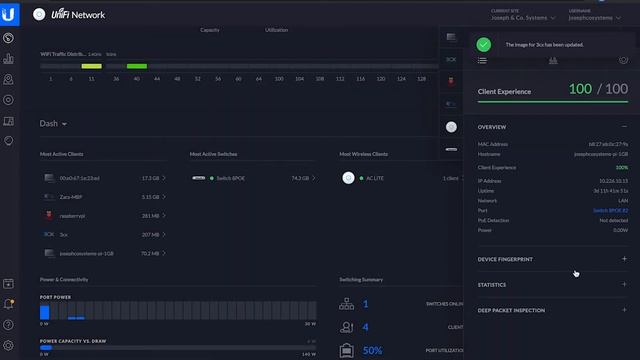
Task: Switch to the AP disc icon in the property strip
Action: coord(451,127)
